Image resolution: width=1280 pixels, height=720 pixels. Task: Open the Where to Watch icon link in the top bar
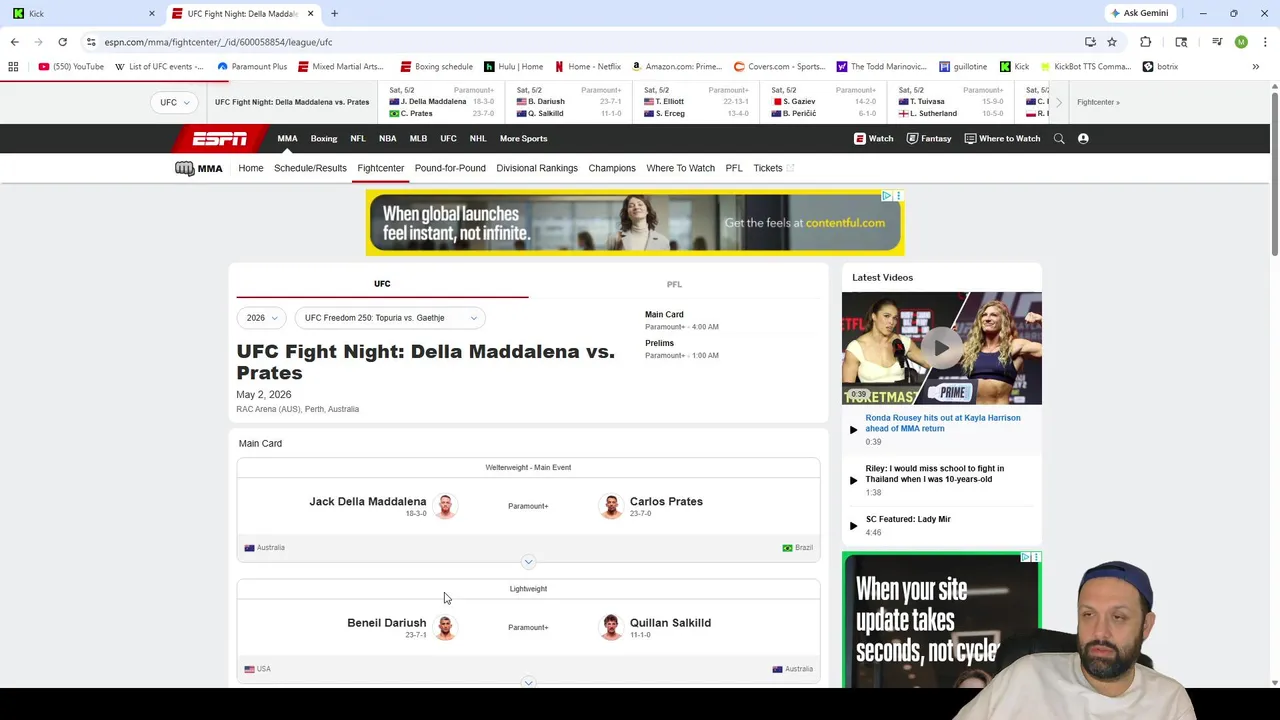point(1002,139)
